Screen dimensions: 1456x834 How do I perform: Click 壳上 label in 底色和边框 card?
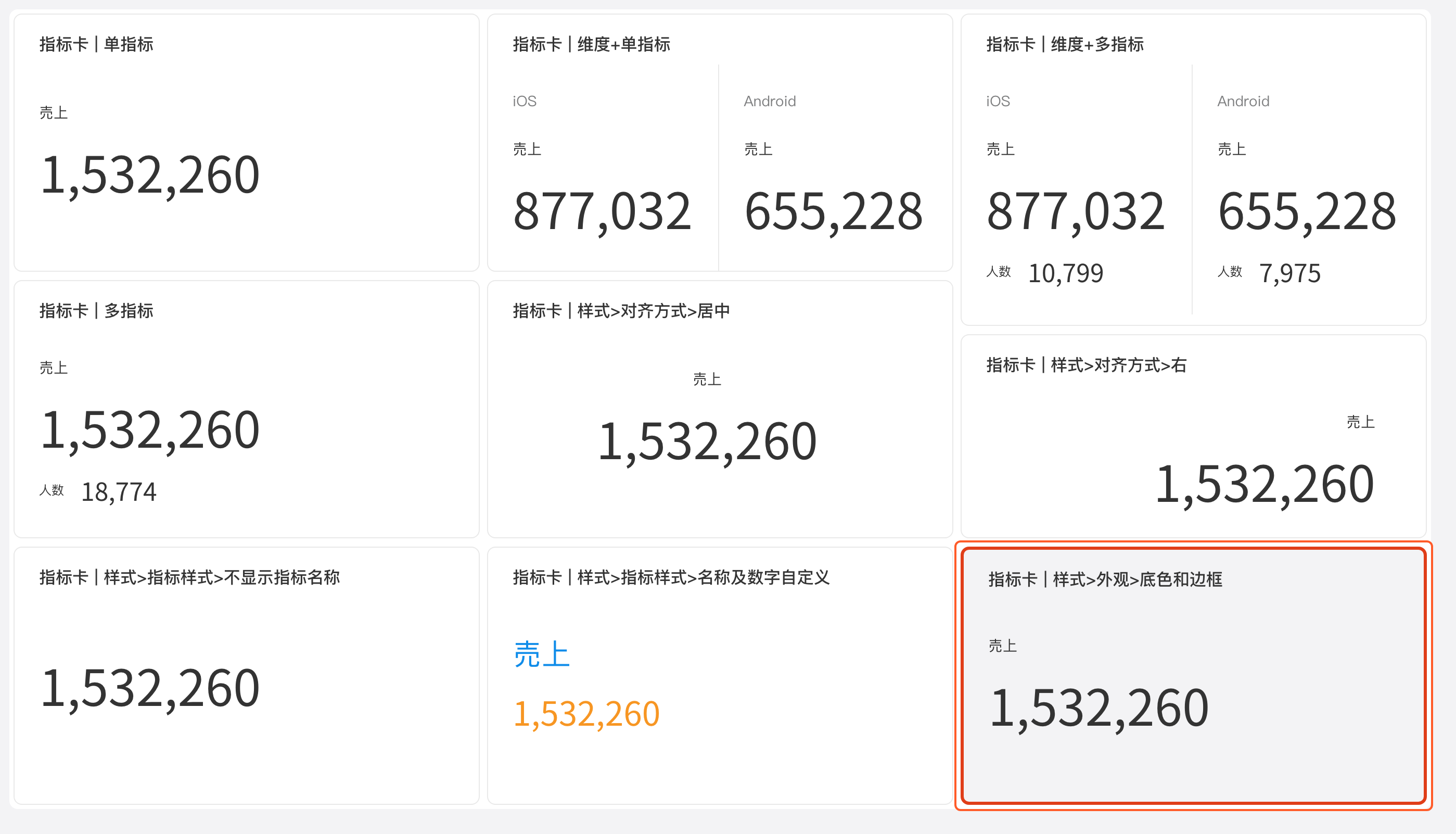(1003, 646)
